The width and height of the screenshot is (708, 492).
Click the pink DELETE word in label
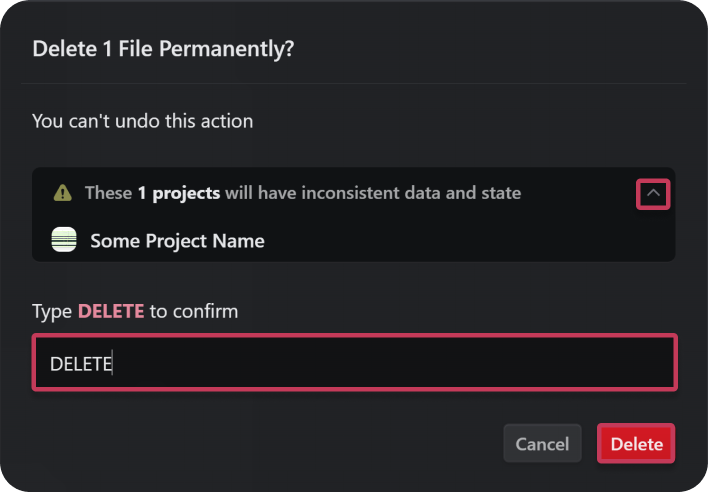click(x=111, y=311)
